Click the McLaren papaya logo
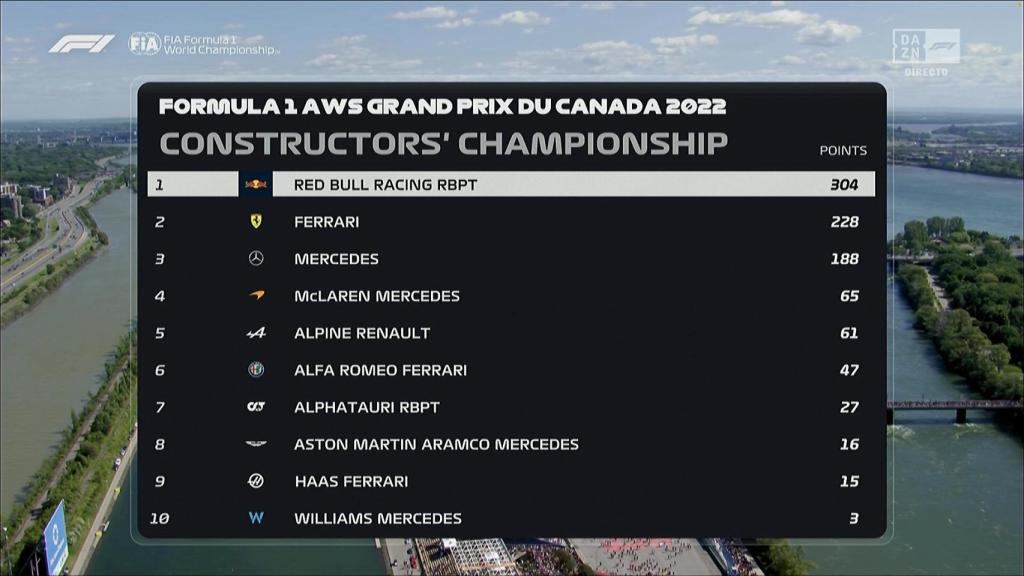The image size is (1024, 576). (256, 296)
